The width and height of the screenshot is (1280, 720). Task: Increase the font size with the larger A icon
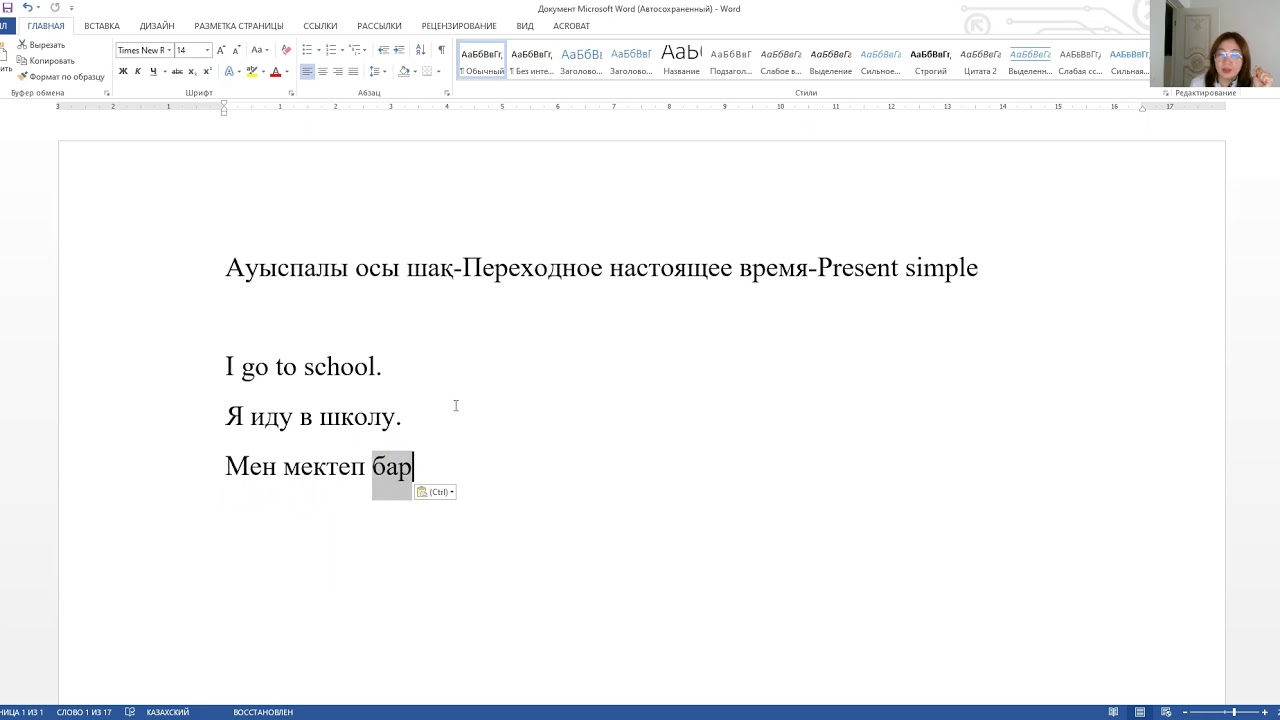pos(221,50)
